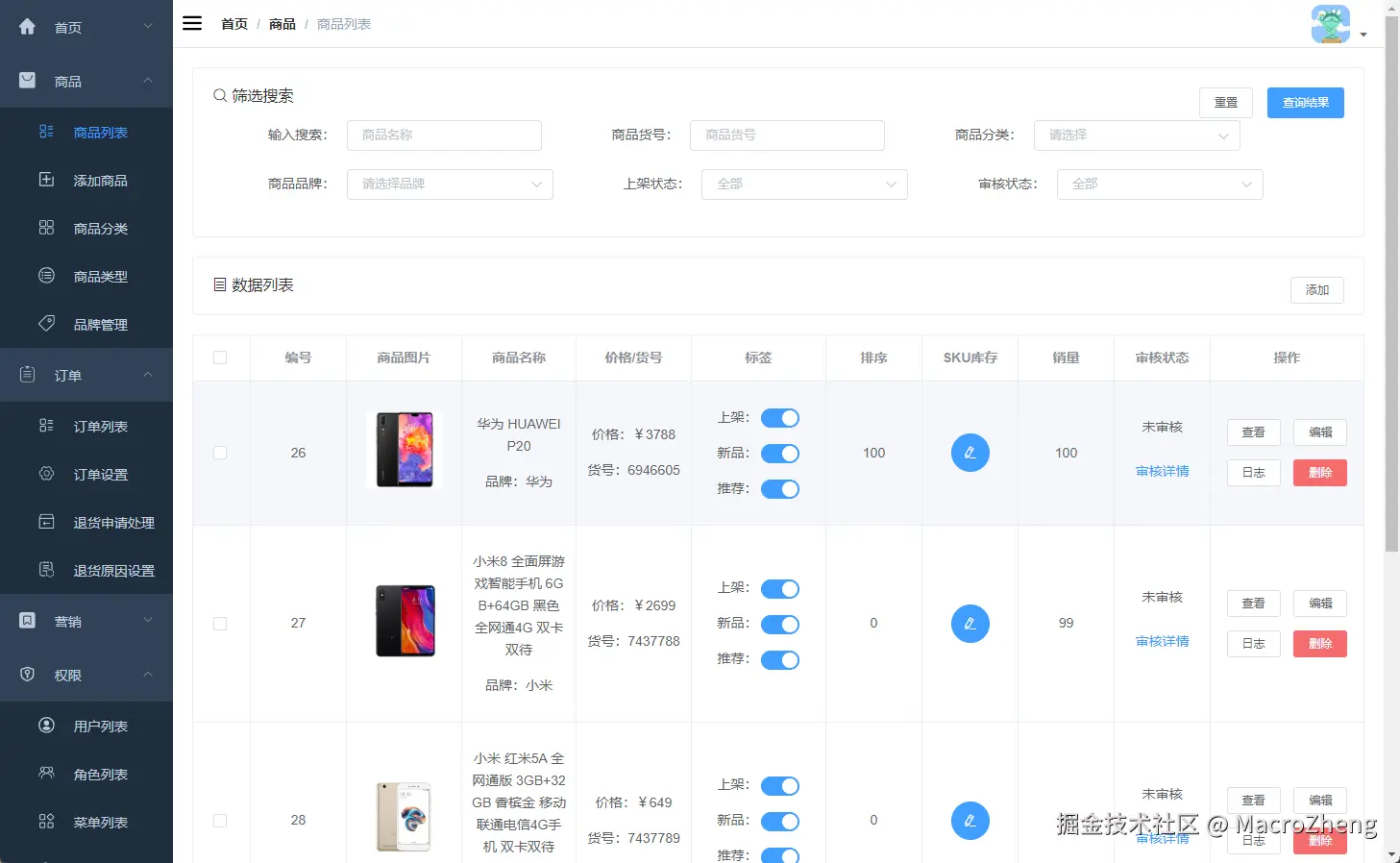Image resolution: width=1400 pixels, height=863 pixels.
Task: Click the 用户列表 user icon
Action: click(46, 726)
